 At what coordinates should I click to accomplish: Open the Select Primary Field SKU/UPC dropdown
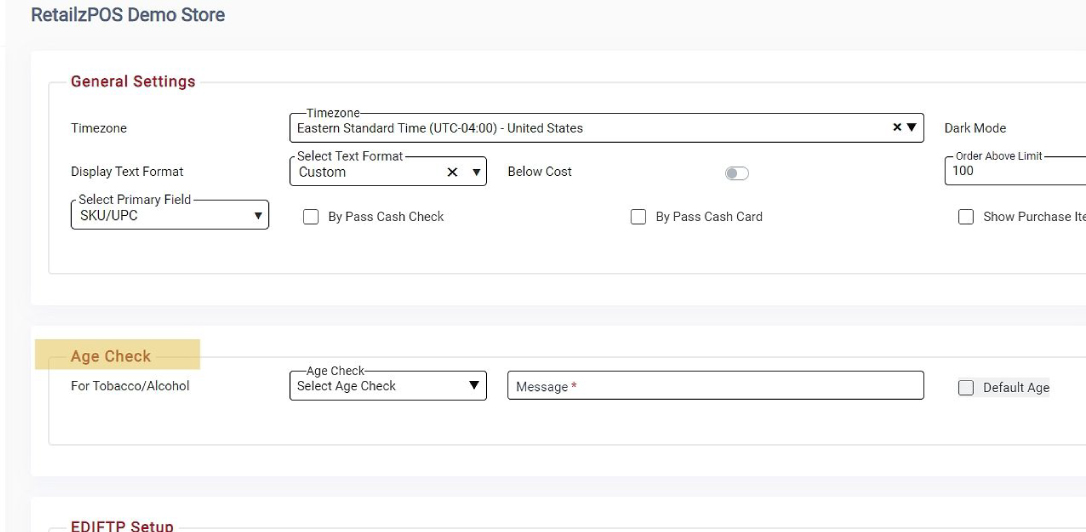168,216
